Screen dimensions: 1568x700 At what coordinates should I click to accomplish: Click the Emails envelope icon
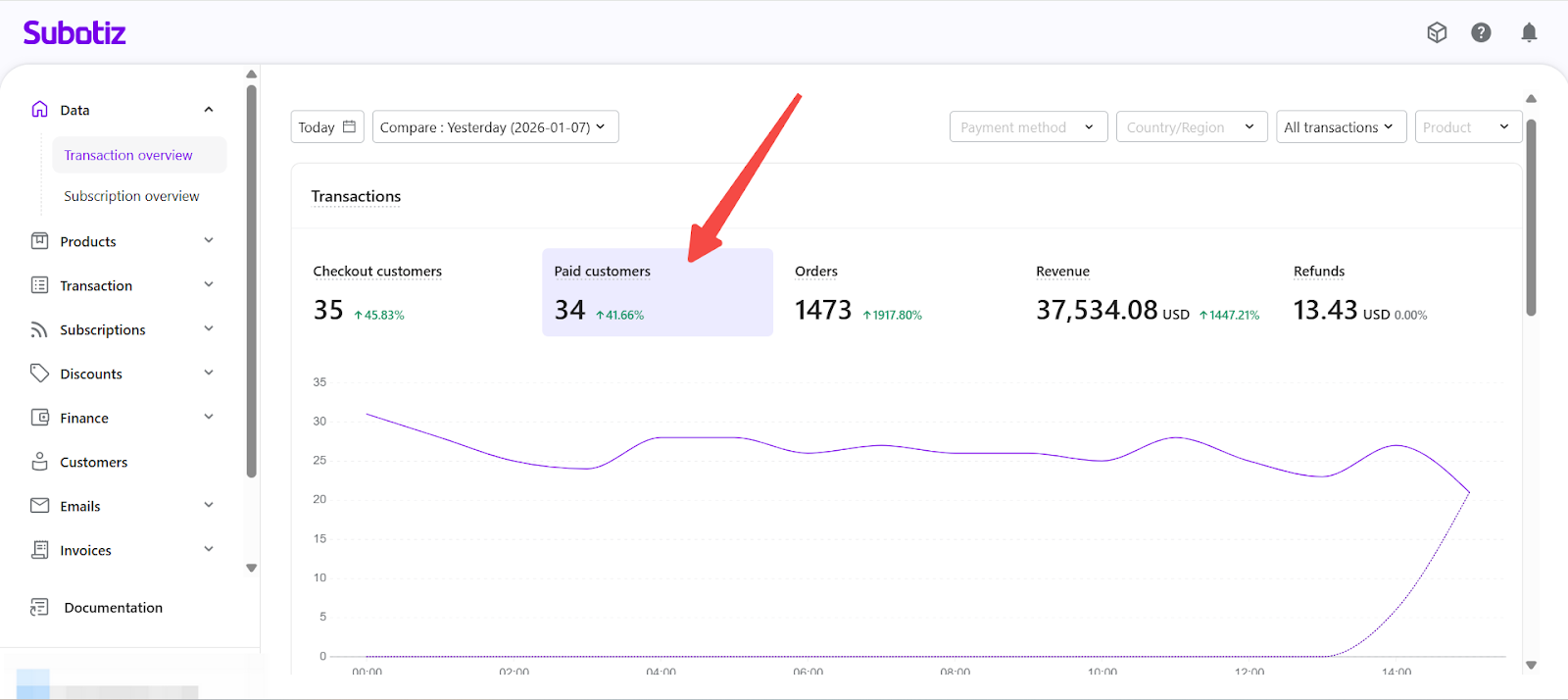coord(39,506)
